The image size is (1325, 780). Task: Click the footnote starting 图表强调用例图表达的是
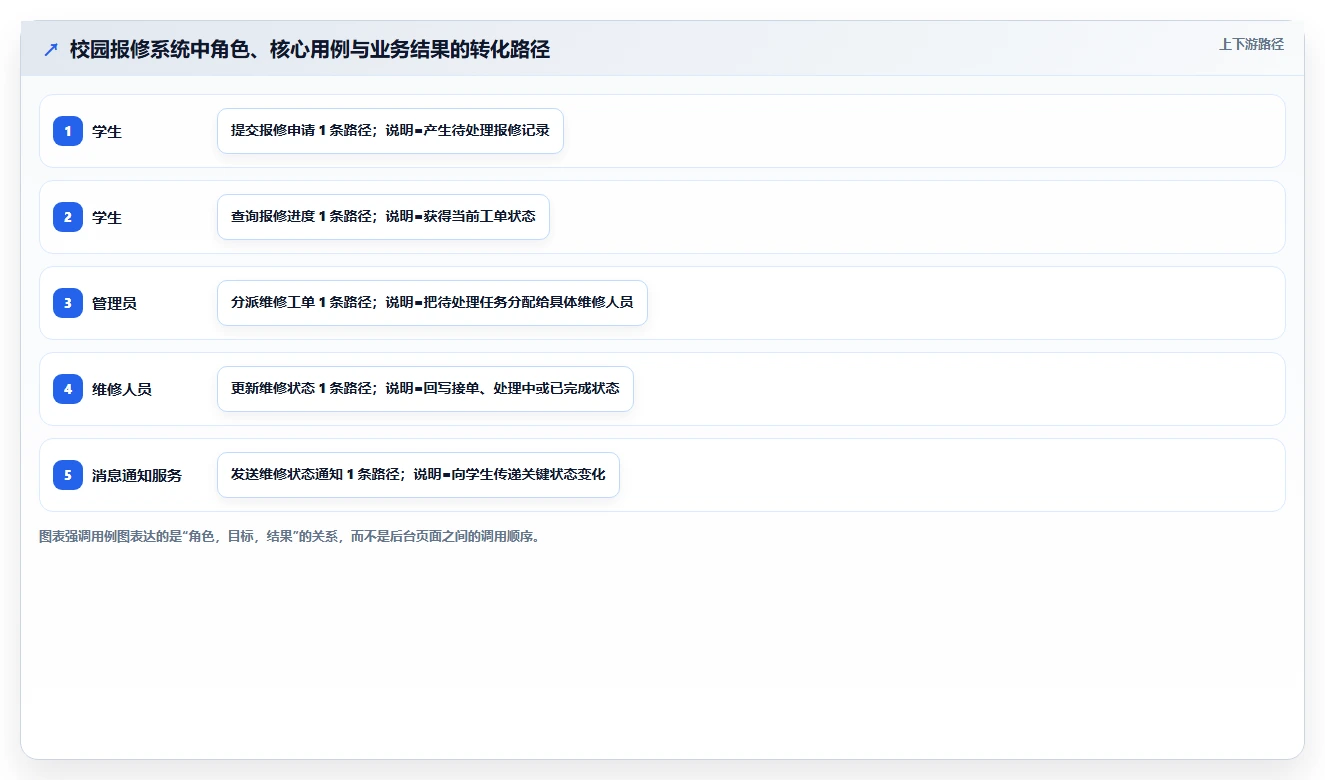click(x=290, y=537)
